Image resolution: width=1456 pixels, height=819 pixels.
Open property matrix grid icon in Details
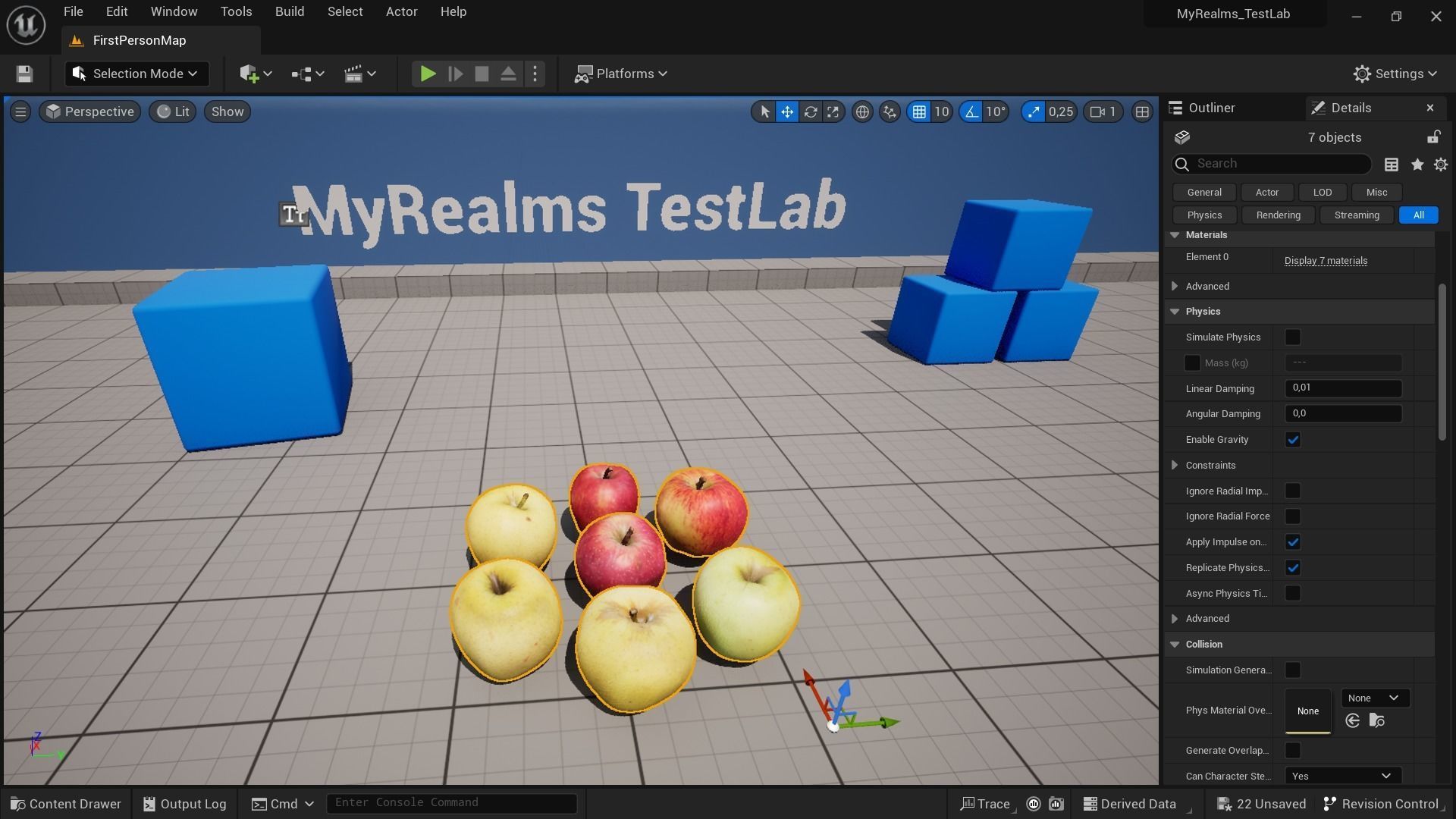(x=1392, y=165)
